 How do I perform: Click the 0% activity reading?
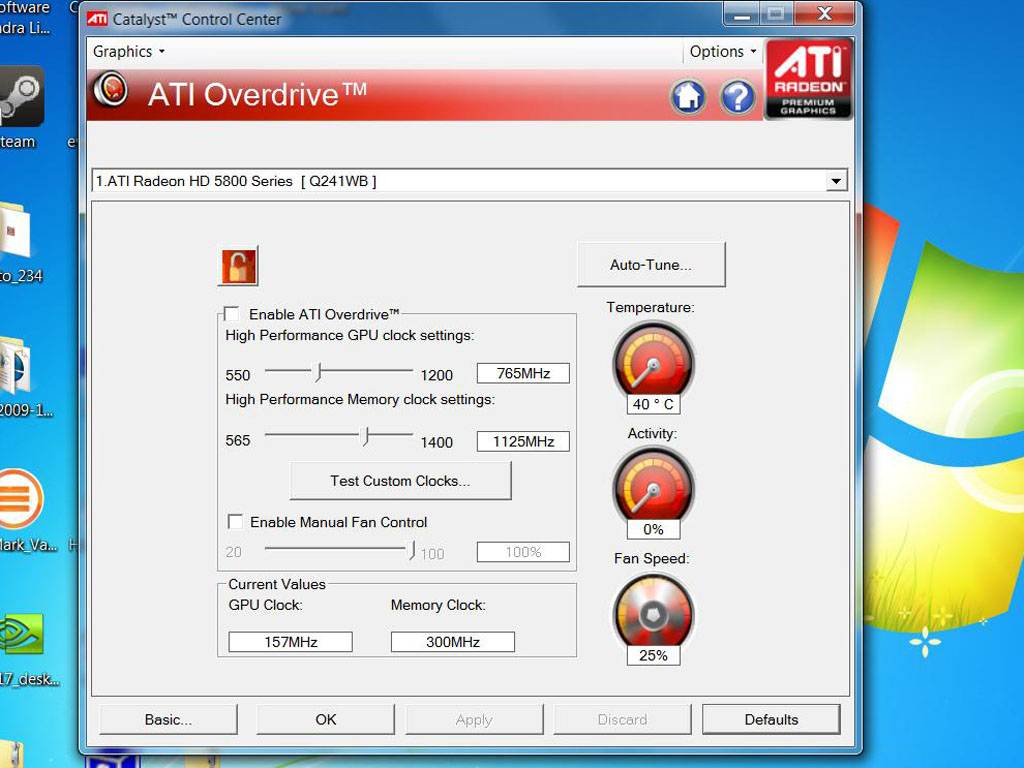pos(653,529)
